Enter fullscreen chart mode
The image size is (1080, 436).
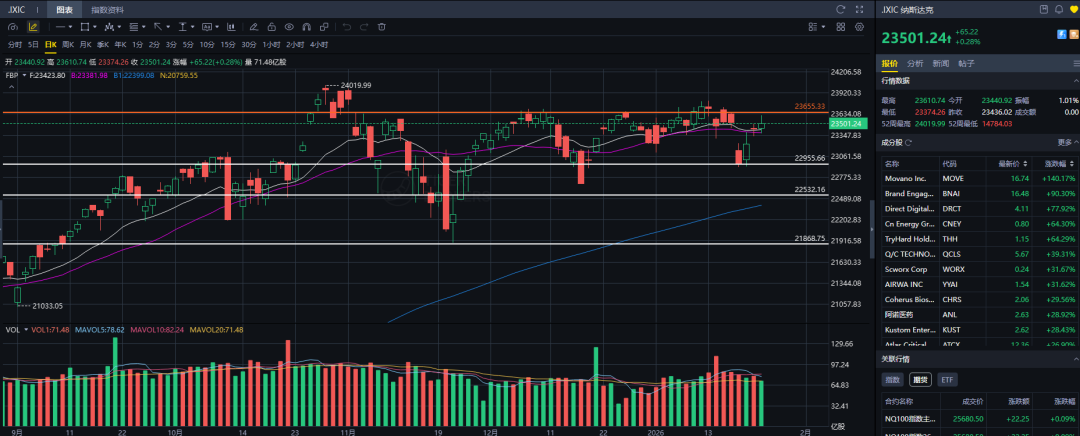click(x=861, y=9)
